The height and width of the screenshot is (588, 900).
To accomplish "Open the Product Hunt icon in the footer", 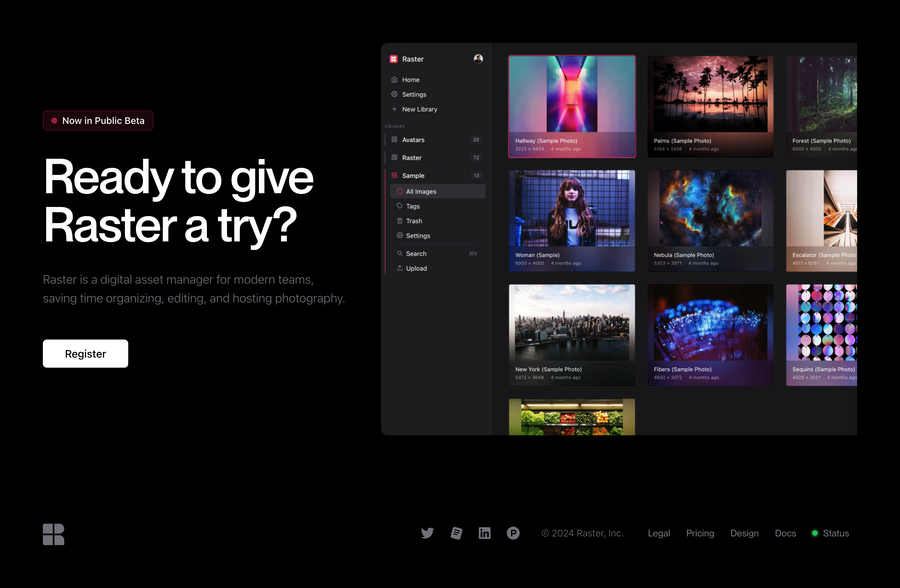I will click(513, 533).
